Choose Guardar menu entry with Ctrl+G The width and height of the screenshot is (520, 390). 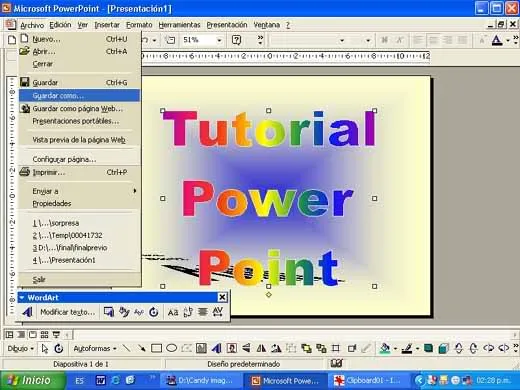click(x=79, y=82)
